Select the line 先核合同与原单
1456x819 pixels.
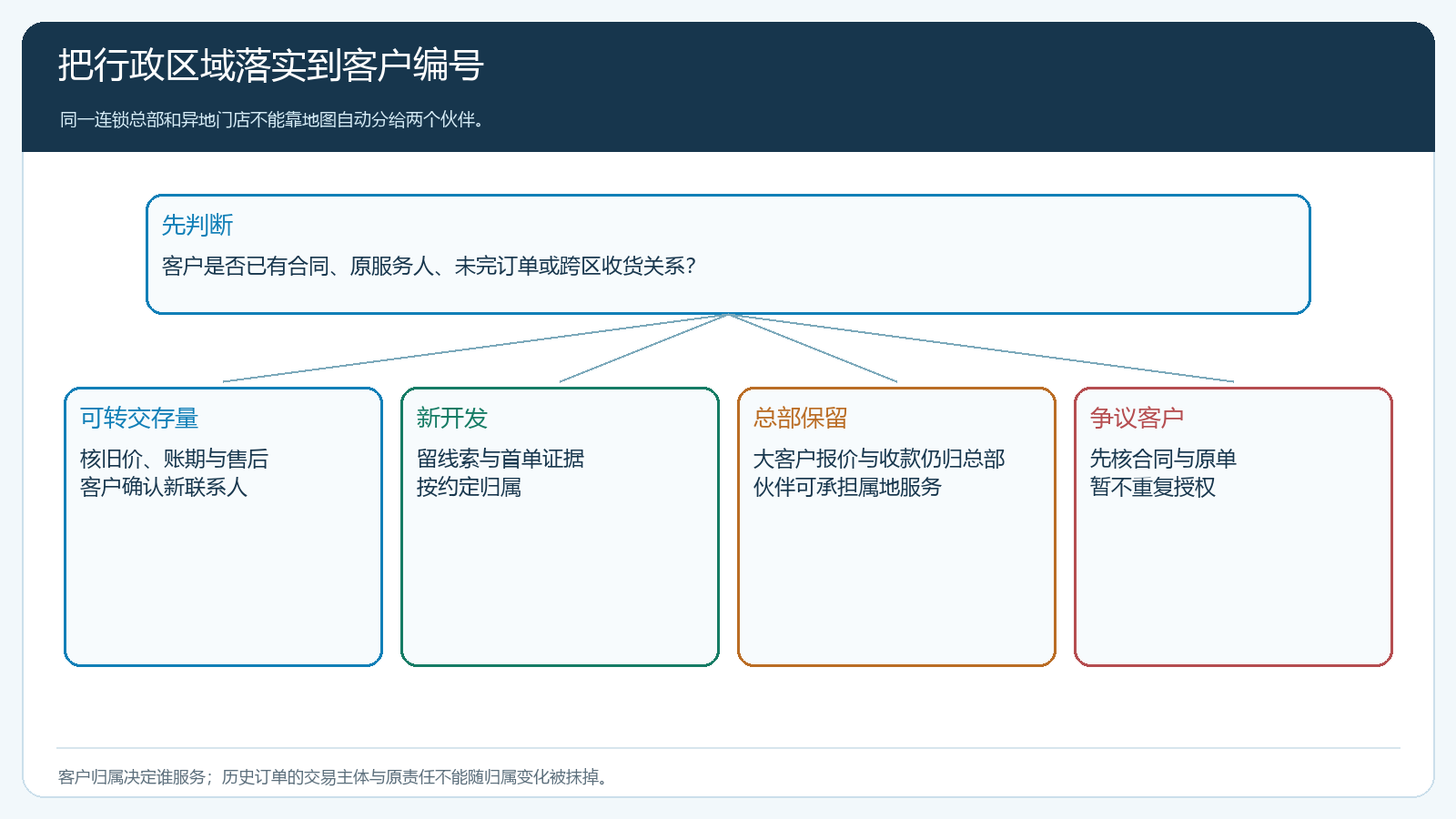pyautogui.click(x=1163, y=459)
